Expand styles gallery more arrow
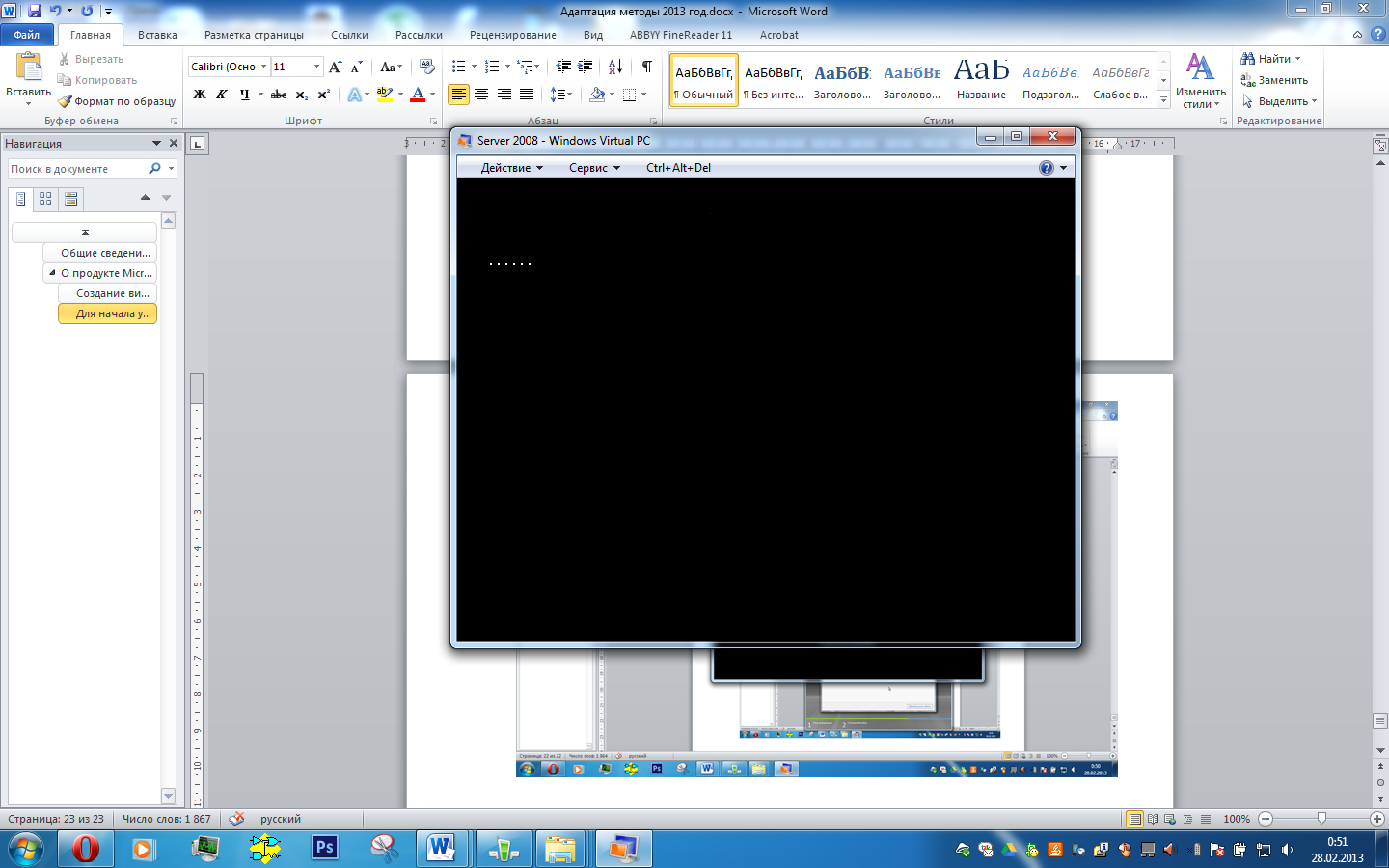The width and height of the screenshot is (1389, 868). click(1164, 100)
